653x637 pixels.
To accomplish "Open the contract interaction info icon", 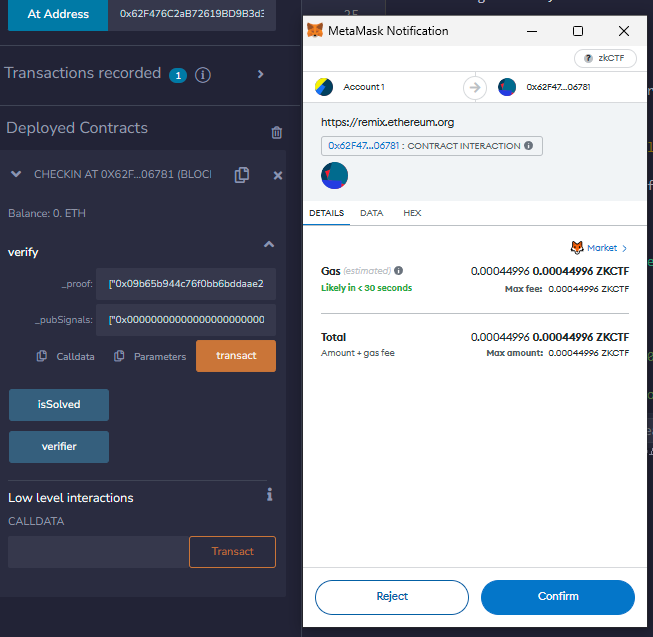I will pos(528,146).
